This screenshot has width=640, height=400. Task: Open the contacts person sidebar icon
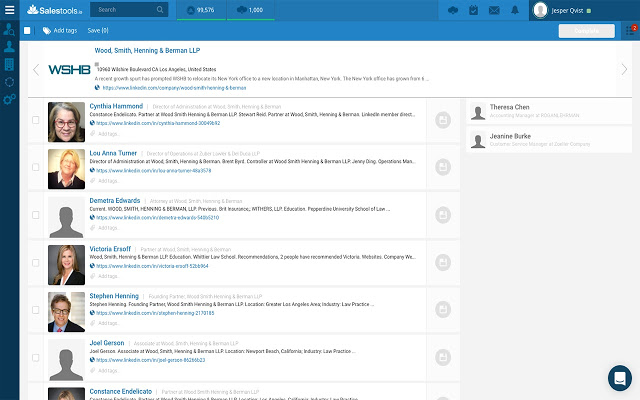click(9, 47)
